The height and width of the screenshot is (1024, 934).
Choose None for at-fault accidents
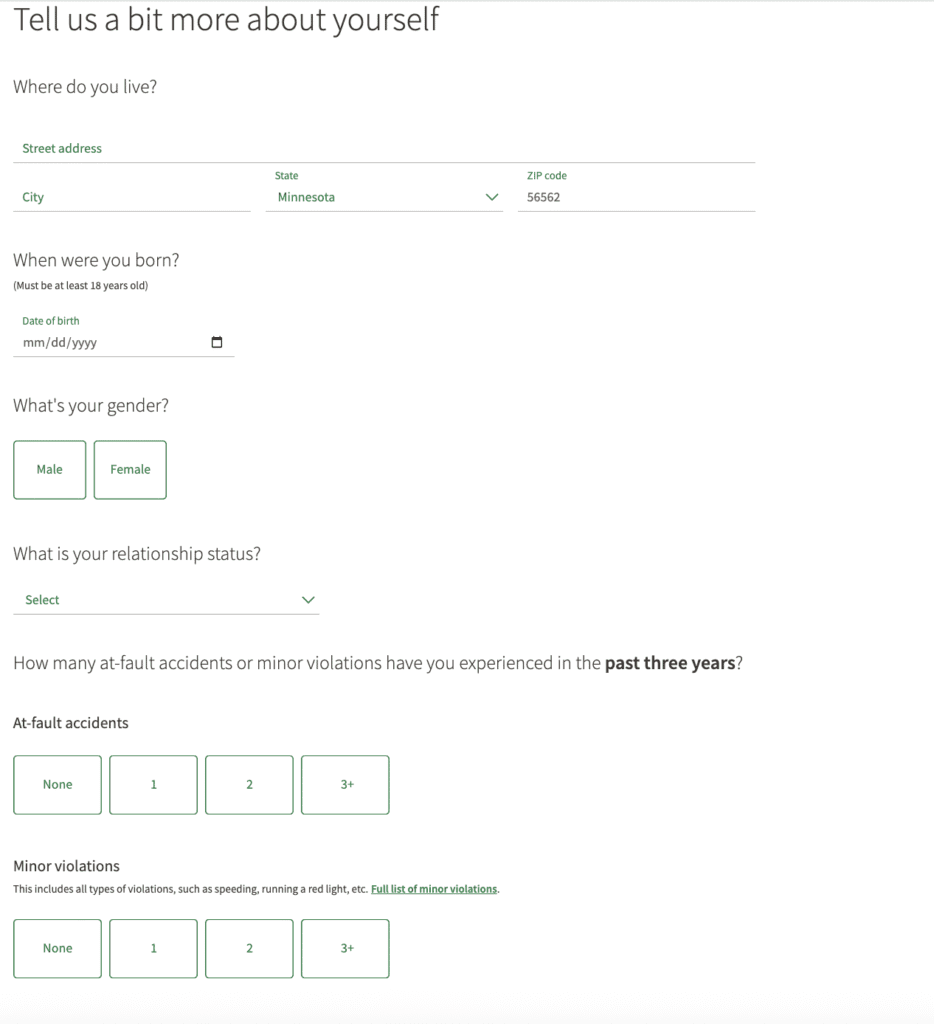click(57, 785)
